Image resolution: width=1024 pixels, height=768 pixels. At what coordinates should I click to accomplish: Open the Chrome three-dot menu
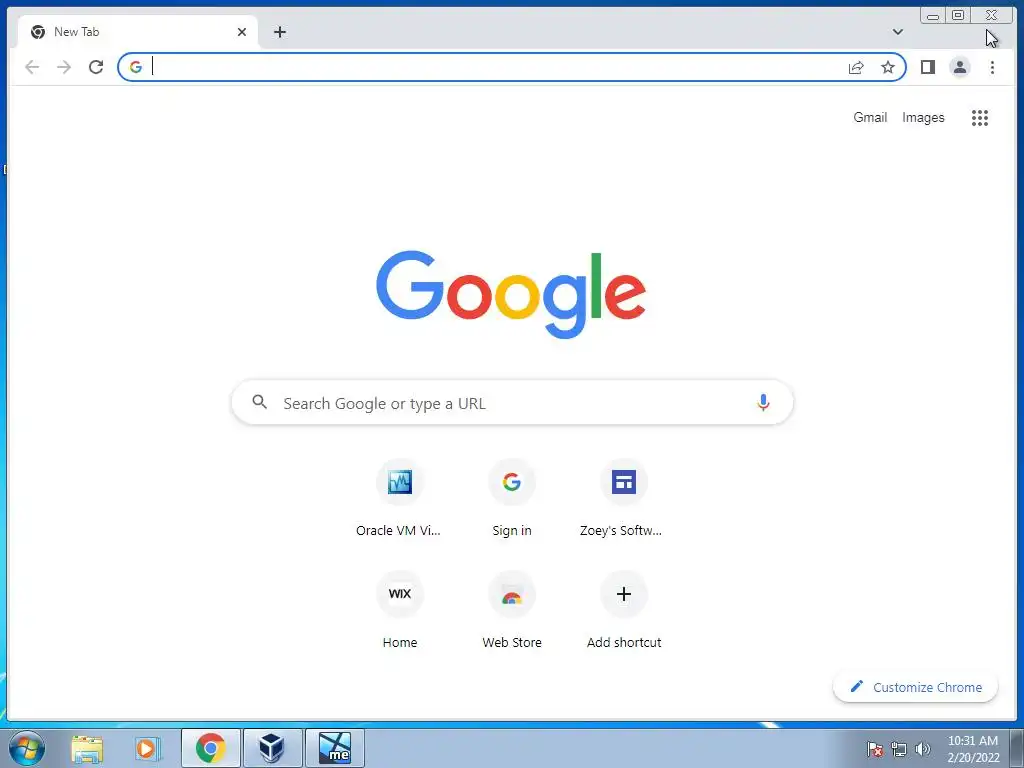(x=992, y=67)
